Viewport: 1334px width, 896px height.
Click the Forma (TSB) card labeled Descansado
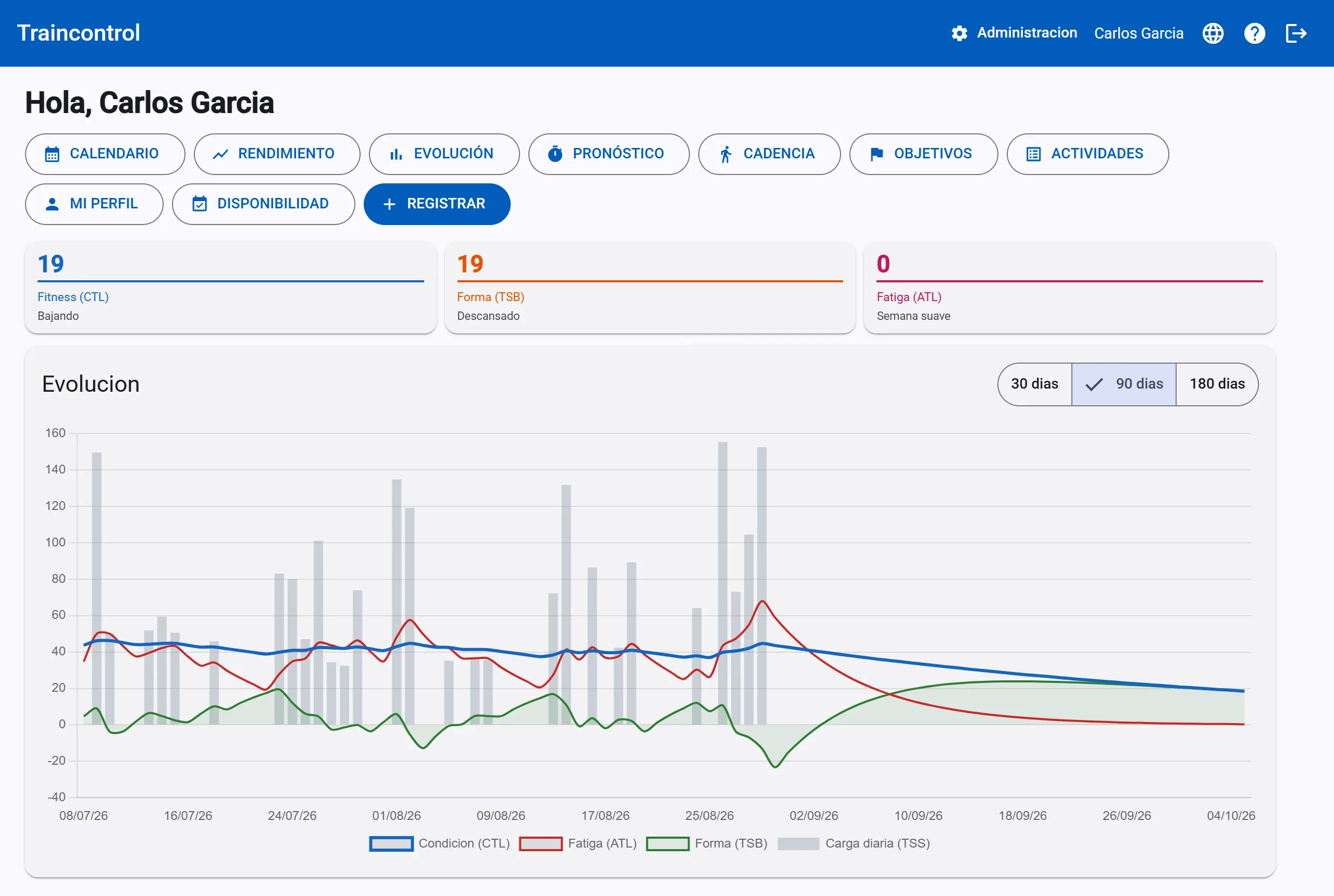tap(650, 288)
